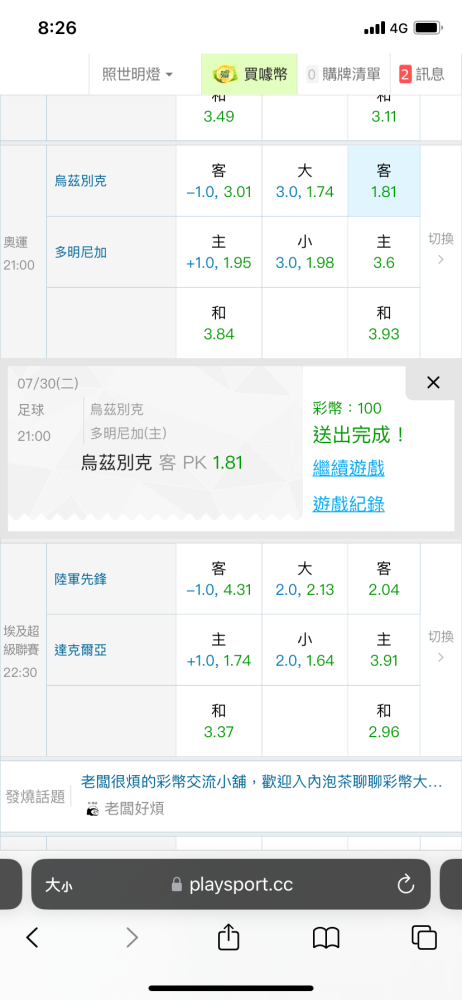Tap the 大小 text size control
Viewport: 462px width, 1000px height.
[59, 885]
